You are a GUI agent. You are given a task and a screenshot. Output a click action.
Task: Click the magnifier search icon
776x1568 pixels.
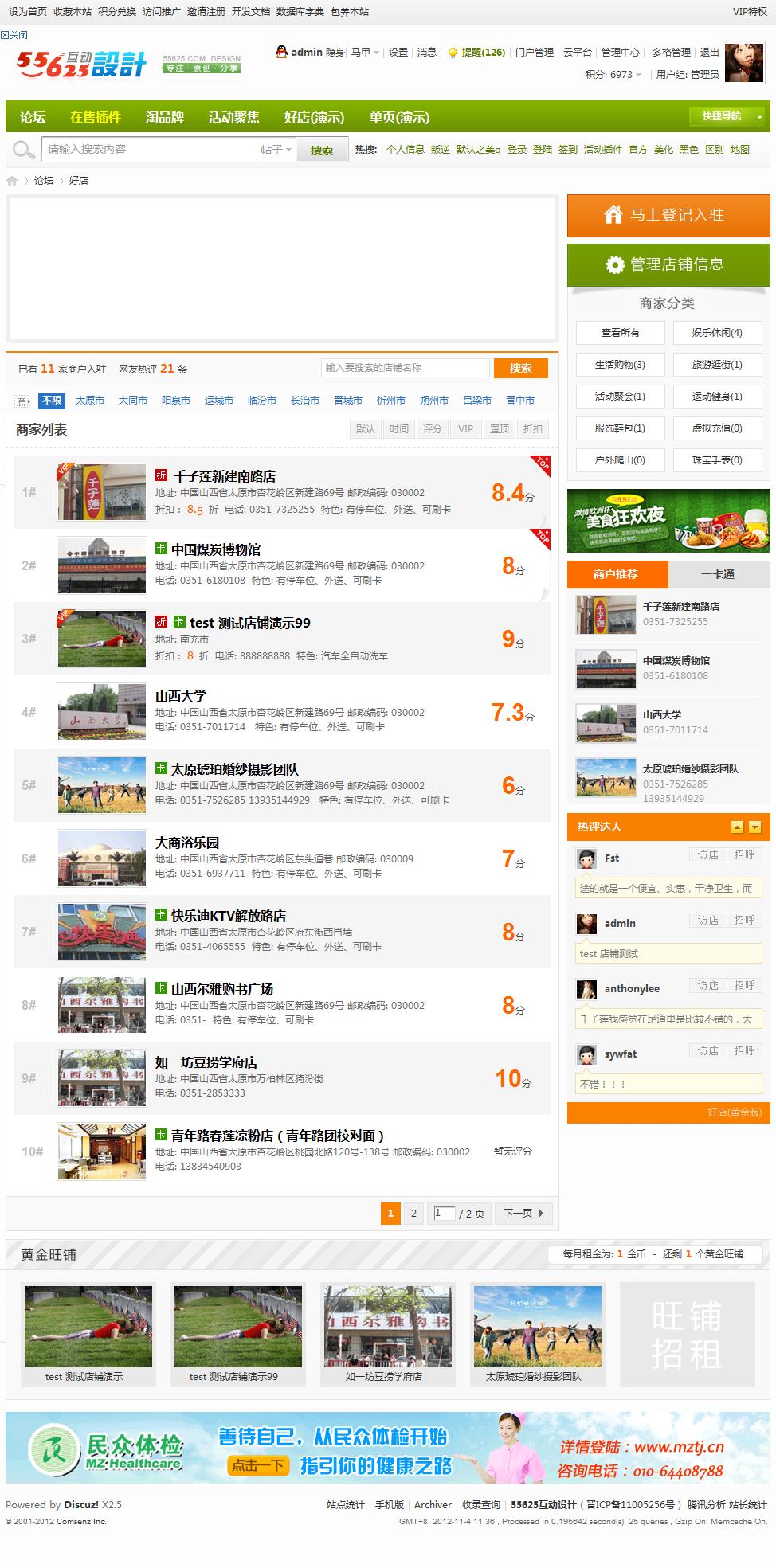coord(24,150)
